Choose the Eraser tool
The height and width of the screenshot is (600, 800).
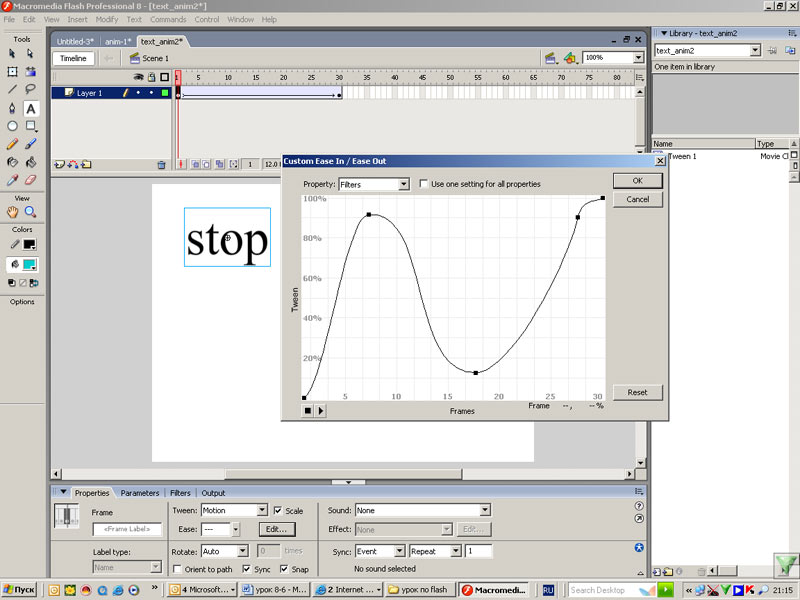click(x=31, y=180)
